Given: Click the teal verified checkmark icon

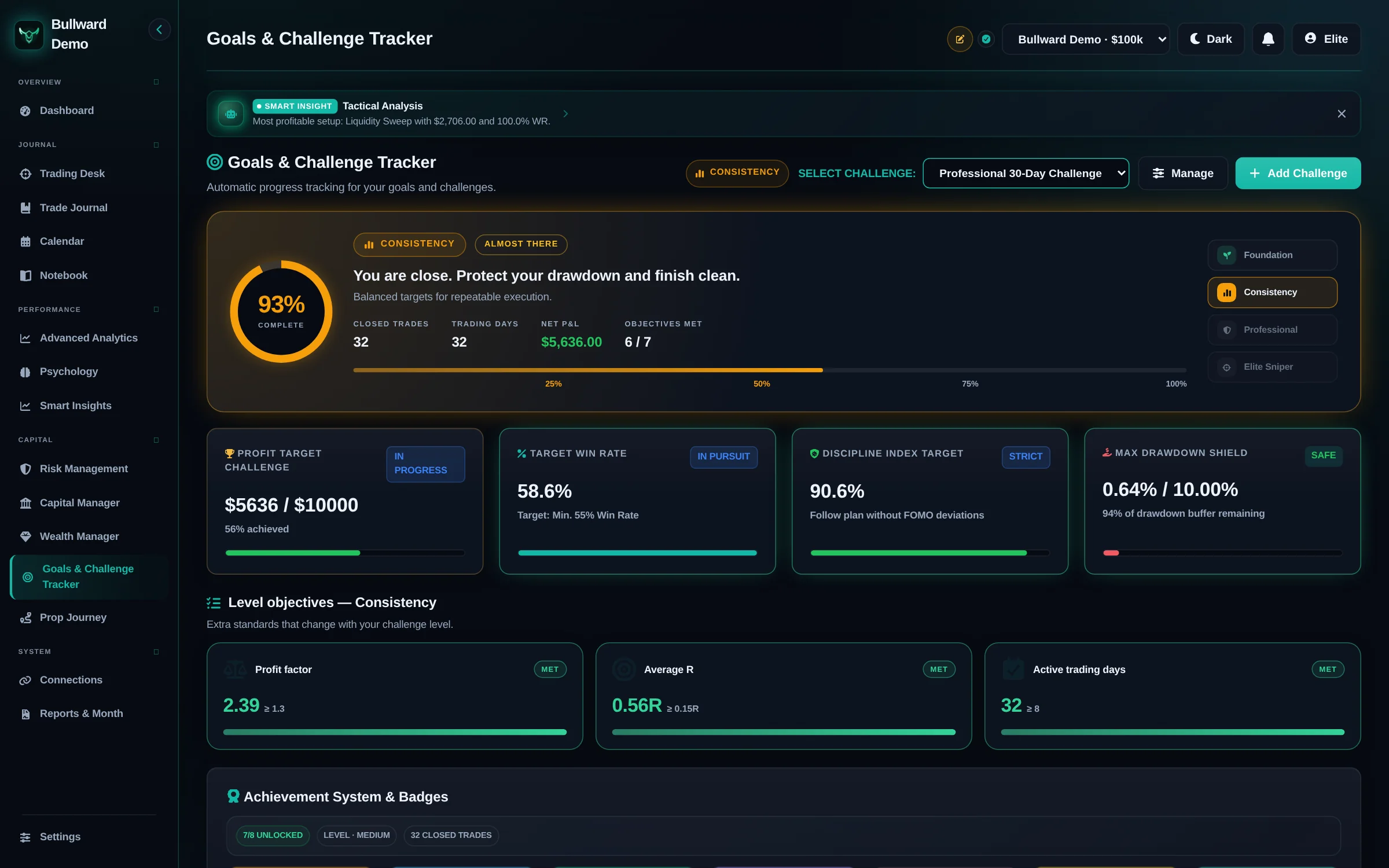Looking at the screenshot, I should click(x=986, y=39).
